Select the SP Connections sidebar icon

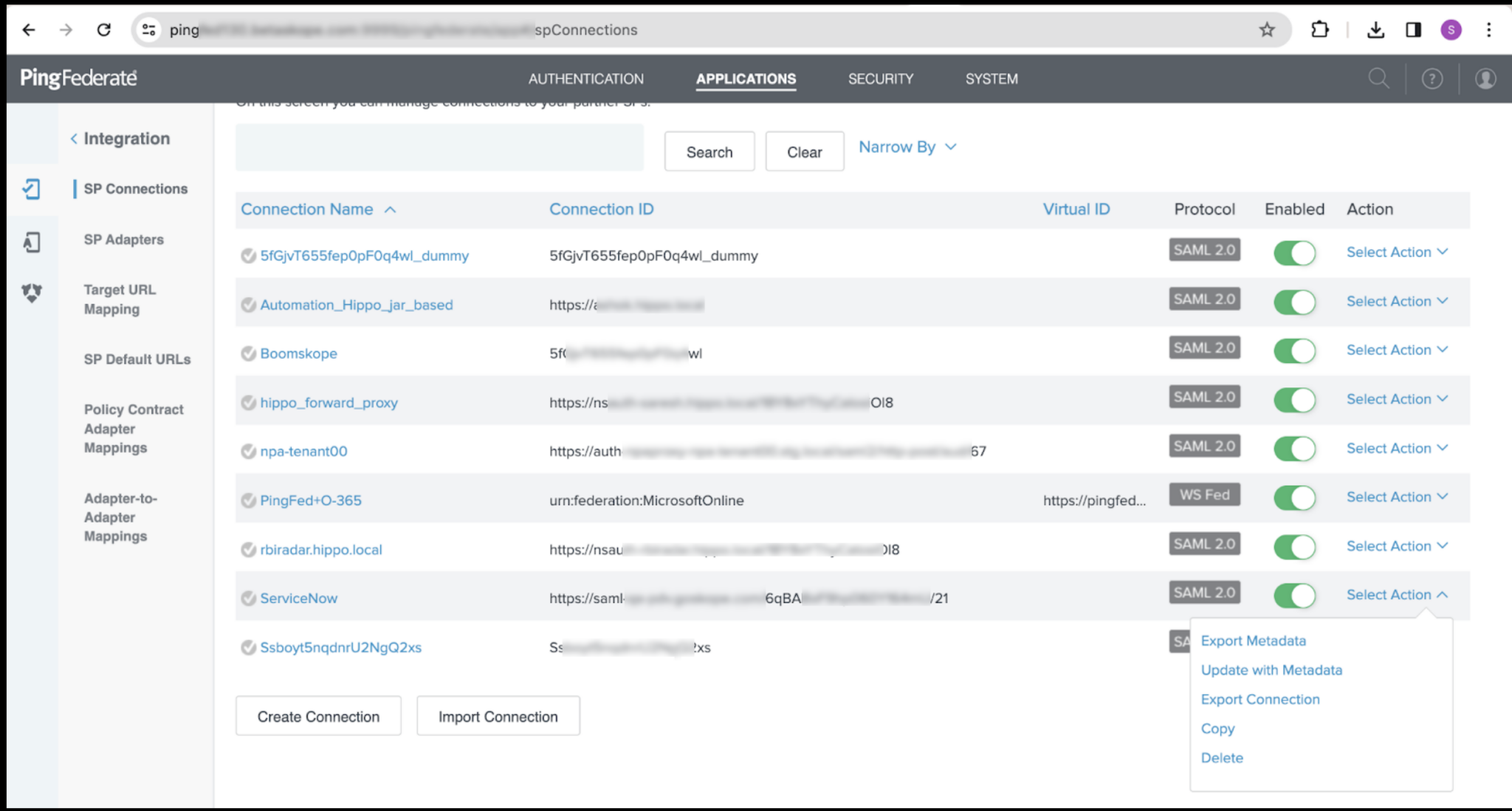(x=31, y=190)
